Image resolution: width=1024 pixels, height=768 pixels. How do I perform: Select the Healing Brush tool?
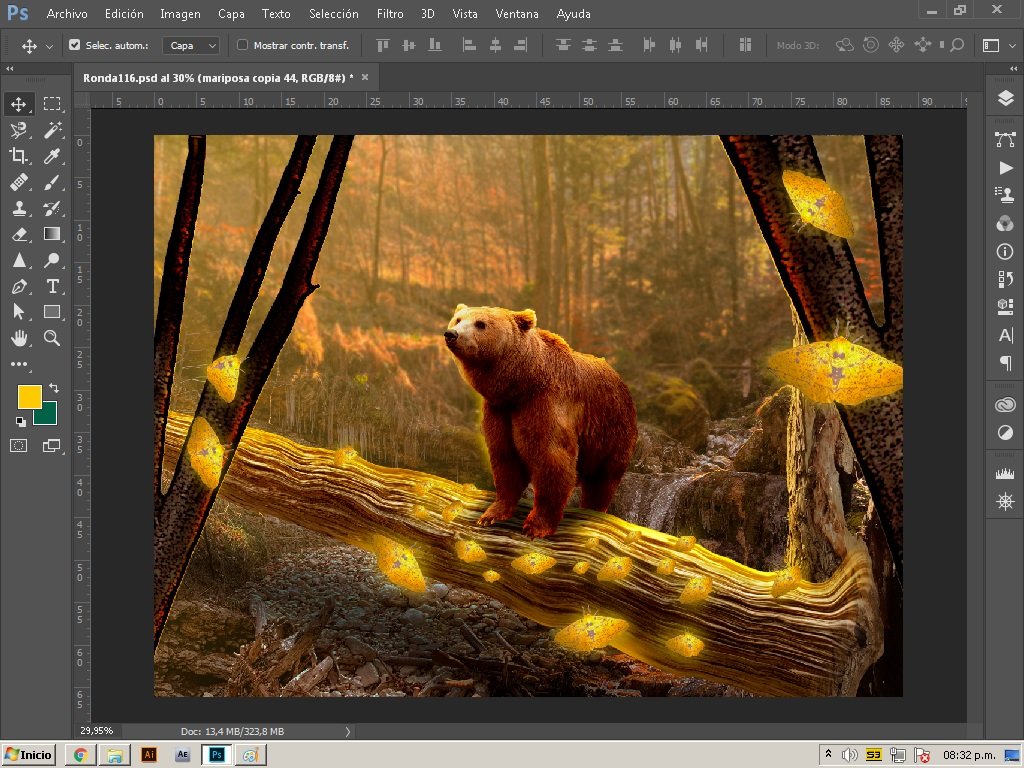tap(18, 182)
